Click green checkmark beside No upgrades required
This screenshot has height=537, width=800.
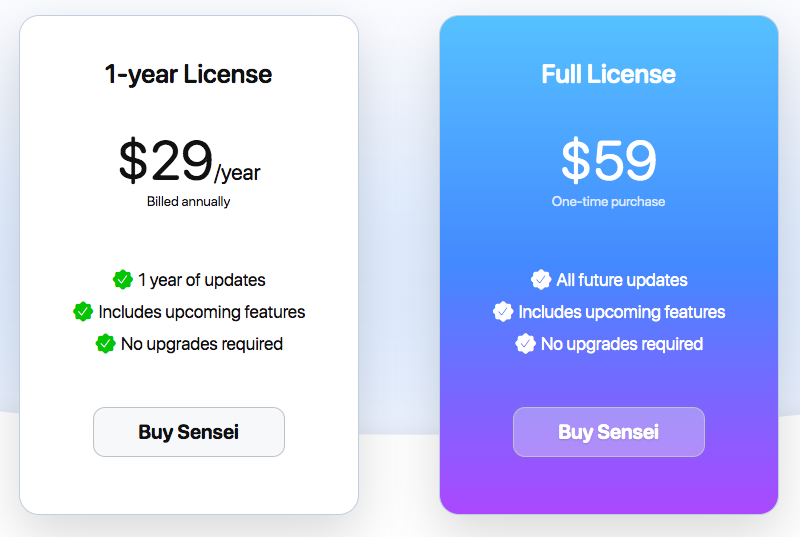pos(105,344)
